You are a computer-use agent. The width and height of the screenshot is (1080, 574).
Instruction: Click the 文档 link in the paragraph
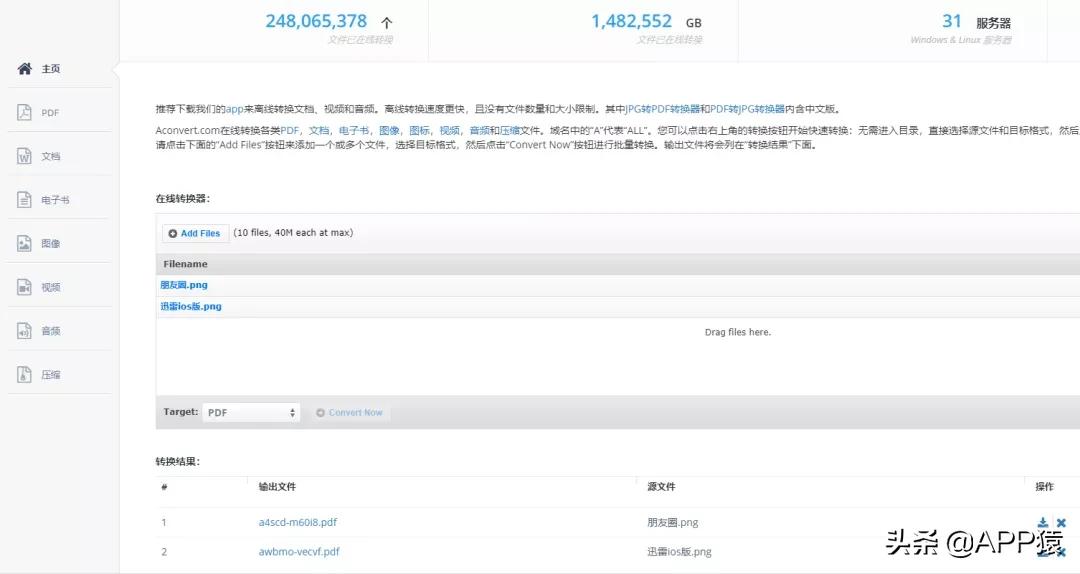[x=318, y=130]
